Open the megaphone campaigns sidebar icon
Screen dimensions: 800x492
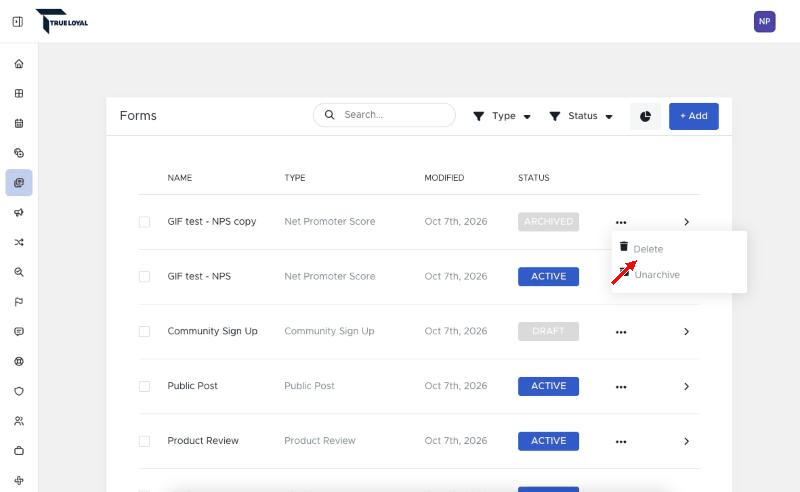19,212
